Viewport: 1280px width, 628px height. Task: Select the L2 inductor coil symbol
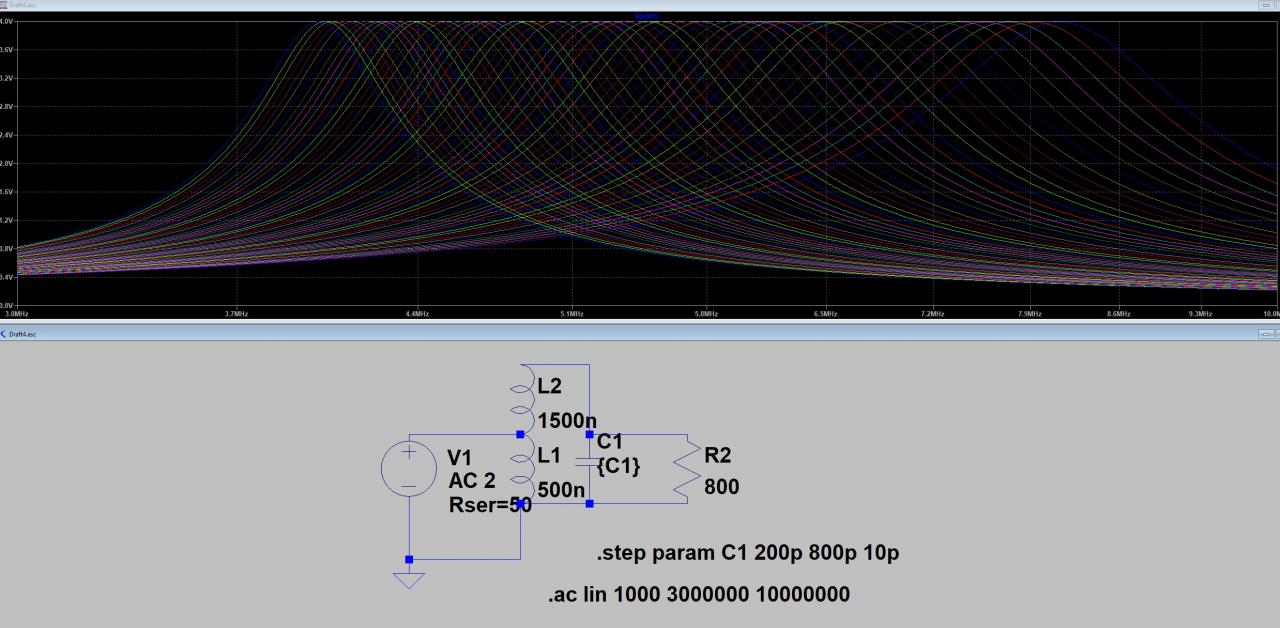click(521, 398)
